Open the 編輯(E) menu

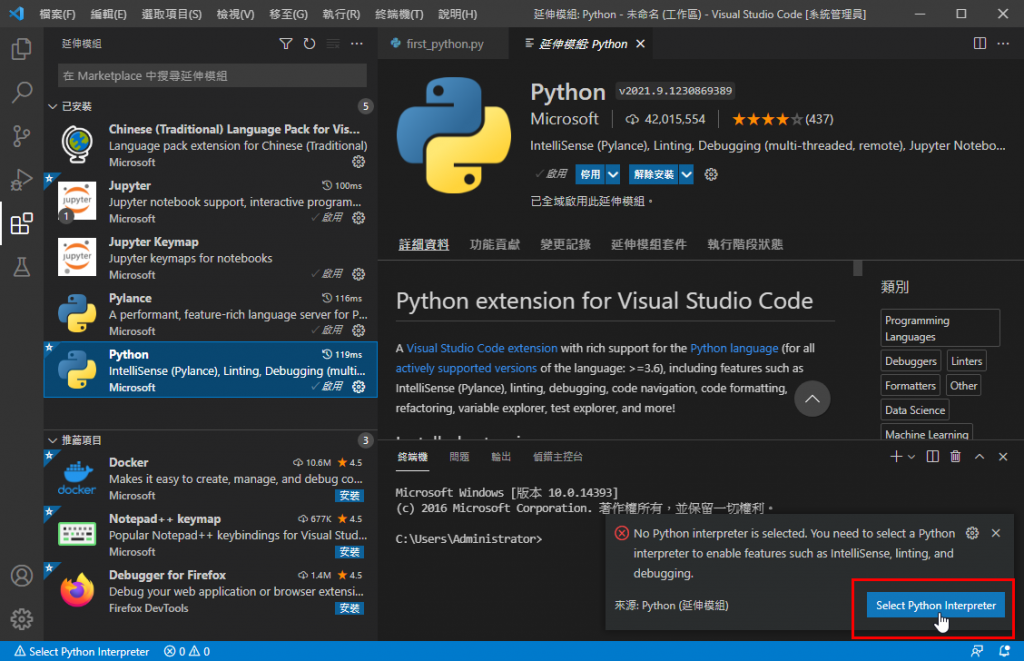[x=108, y=14]
